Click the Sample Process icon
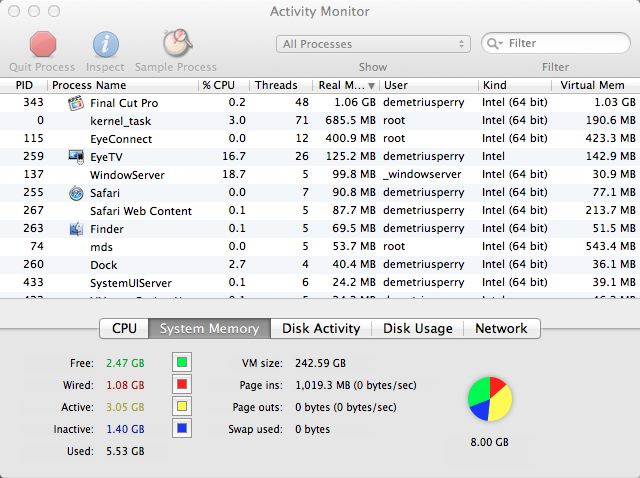Screen dimensions: 640x478 point(177,42)
